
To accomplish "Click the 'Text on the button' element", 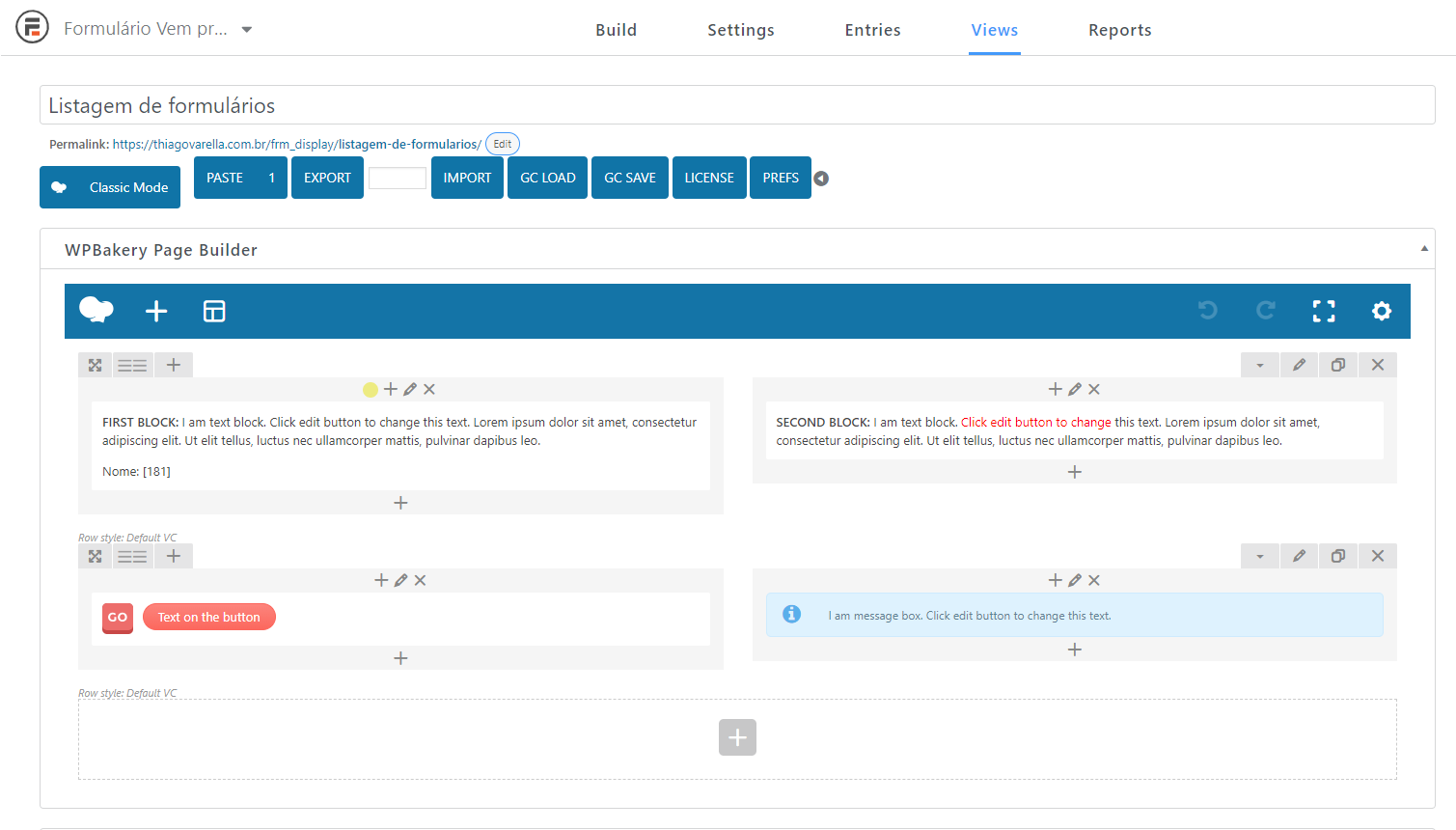I will [209, 617].
